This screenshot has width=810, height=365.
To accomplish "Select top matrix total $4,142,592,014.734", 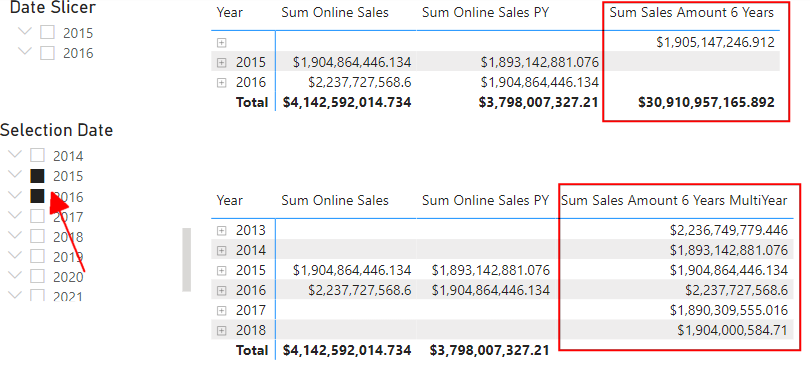I will (x=347, y=103).
